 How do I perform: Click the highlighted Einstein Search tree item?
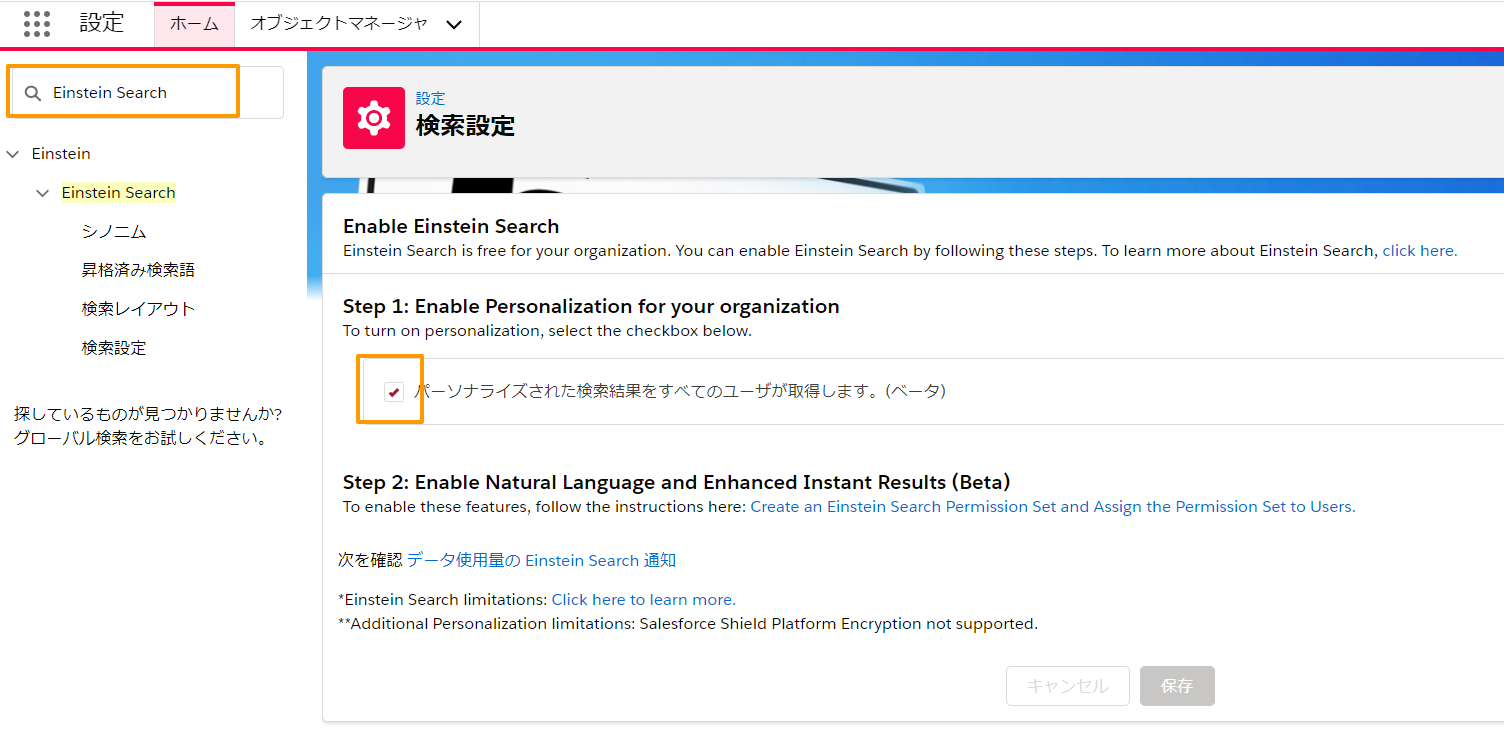tap(118, 193)
